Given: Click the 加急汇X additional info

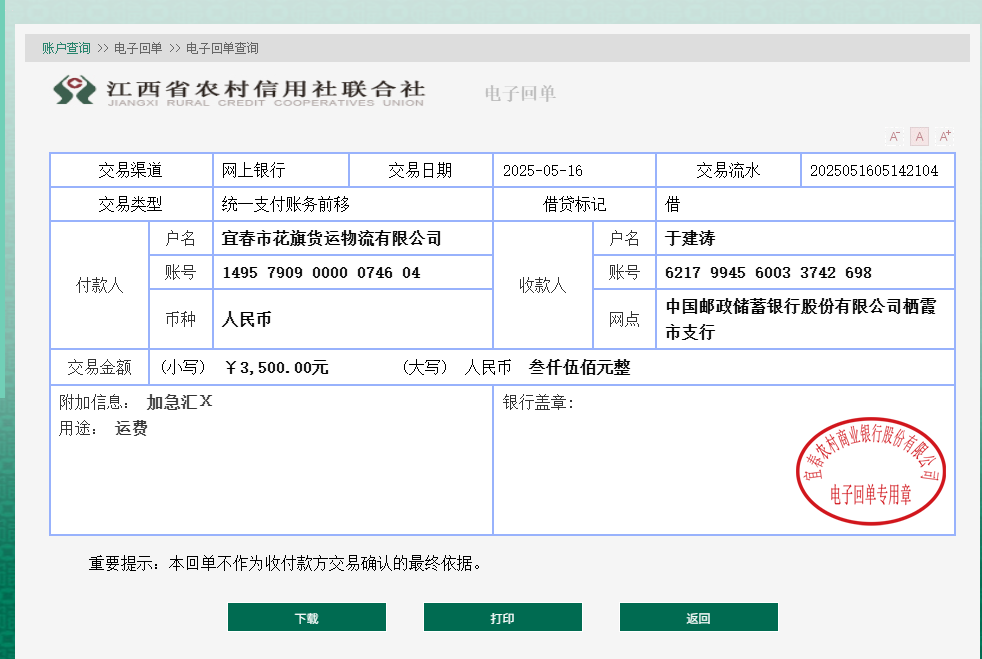Looking at the screenshot, I should point(179,402).
